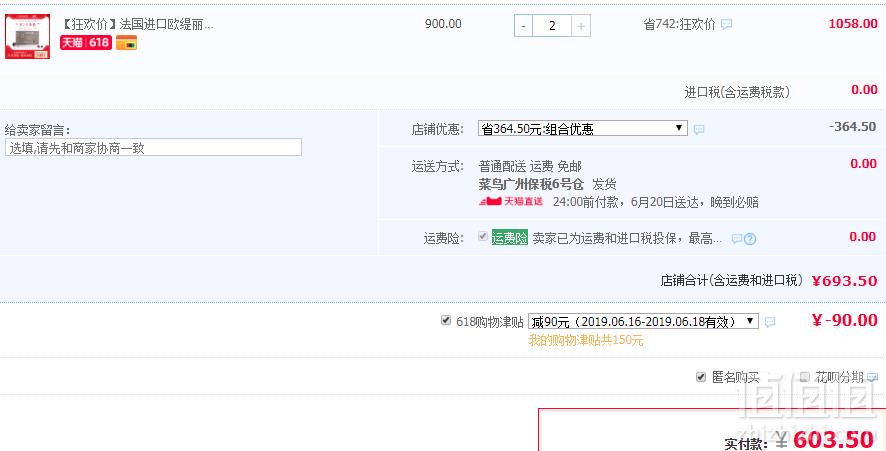Click the 实付款 total 603.50
The height and width of the screenshot is (451, 886).
point(833,439)
